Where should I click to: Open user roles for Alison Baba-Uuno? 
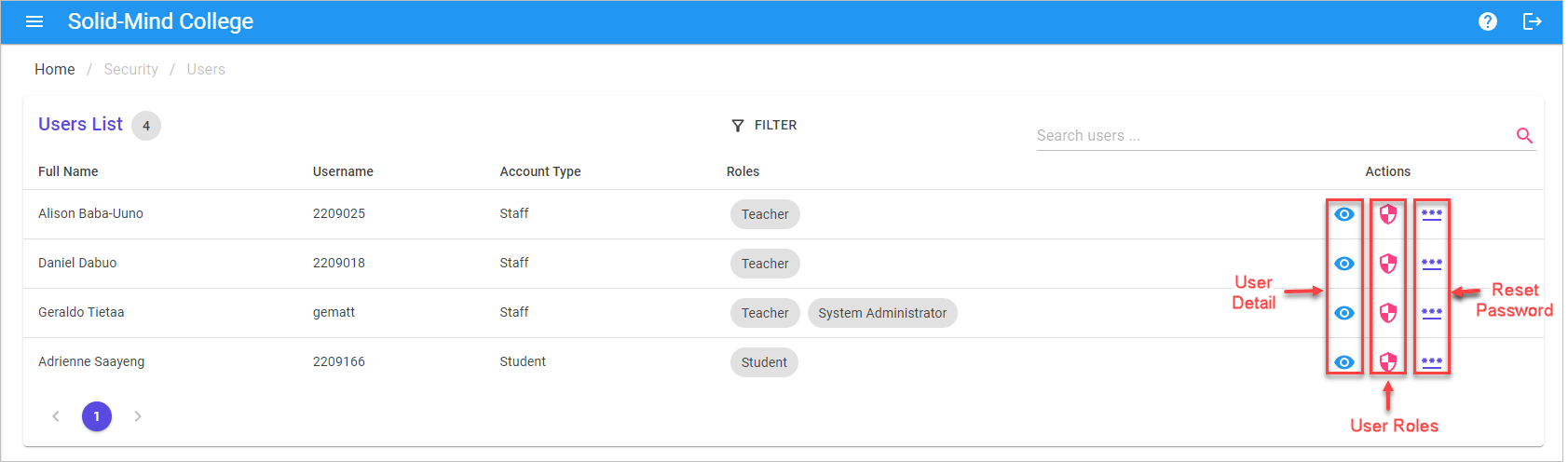(x=1388, y=214)
